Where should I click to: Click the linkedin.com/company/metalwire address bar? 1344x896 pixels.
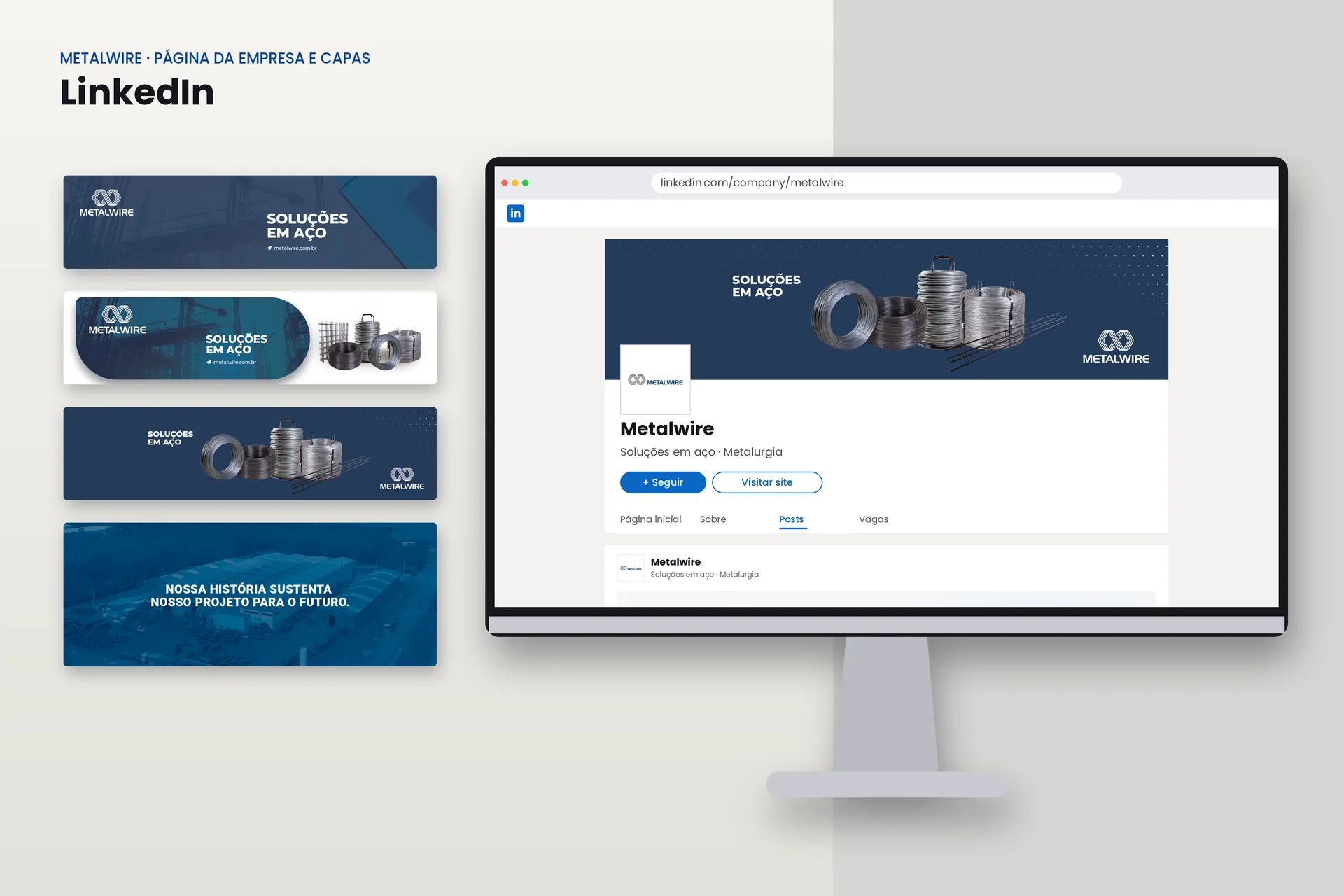tap(886, 183)
